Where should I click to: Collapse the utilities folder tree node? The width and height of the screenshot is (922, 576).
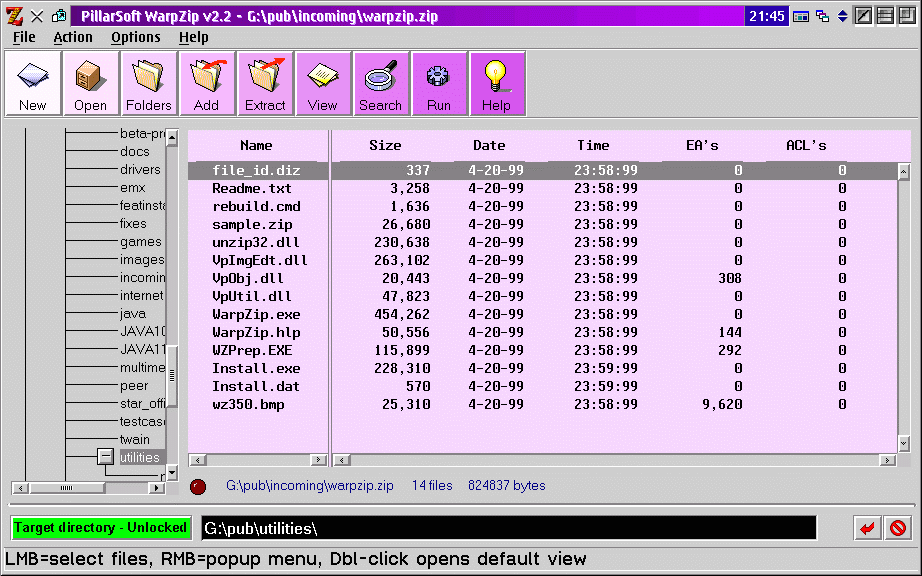coord(105,456)
